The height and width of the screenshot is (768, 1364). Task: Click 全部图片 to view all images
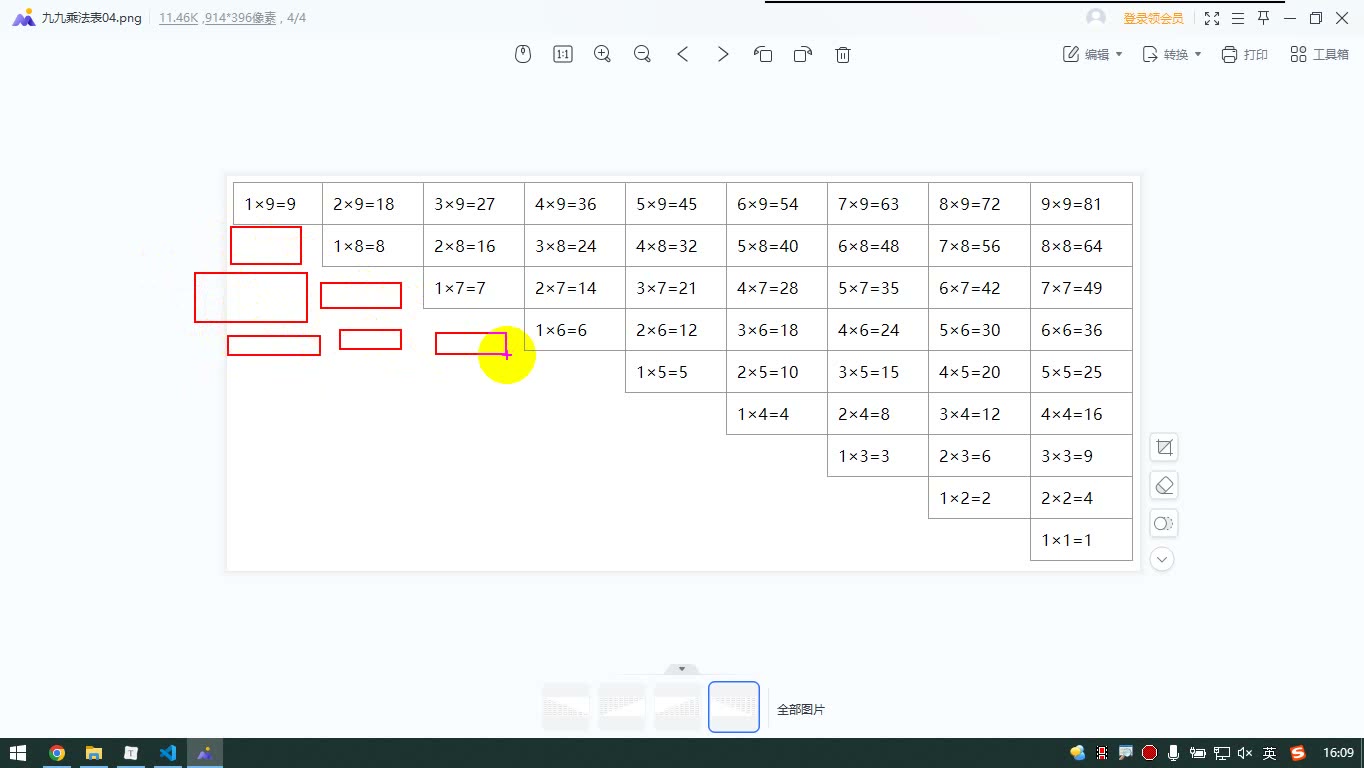click(801, 709)
